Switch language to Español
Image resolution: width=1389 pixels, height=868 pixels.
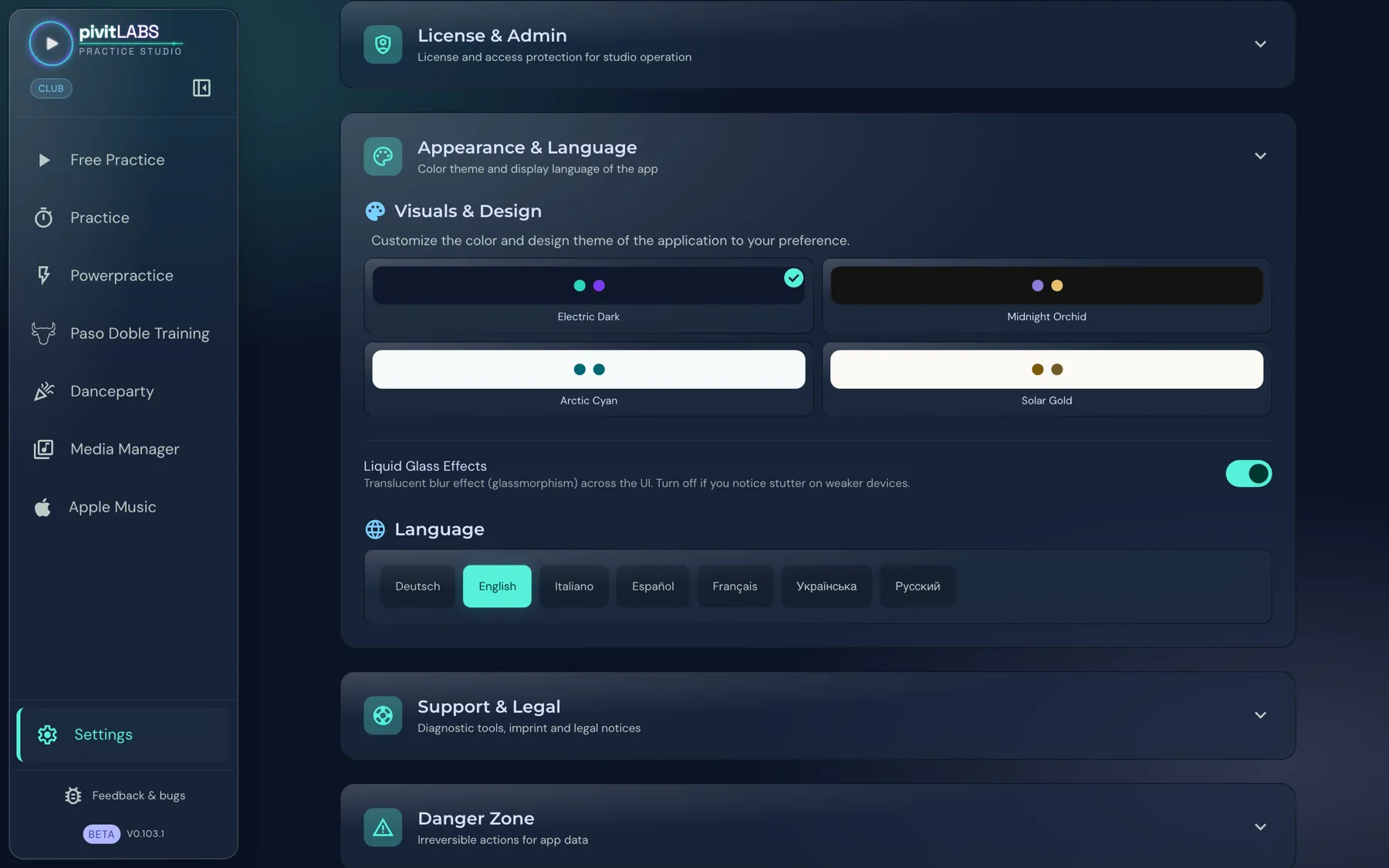point(653,586)
